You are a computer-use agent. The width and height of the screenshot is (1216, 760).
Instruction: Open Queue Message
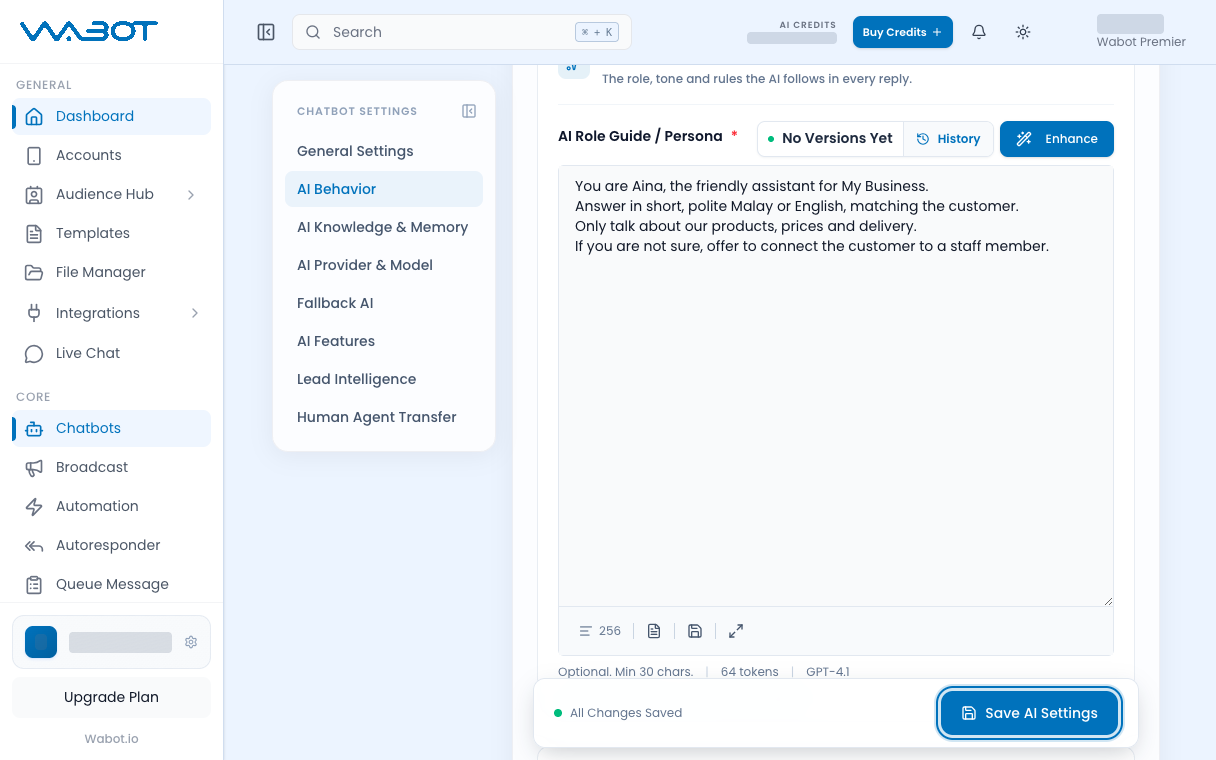tap(112, 584)
